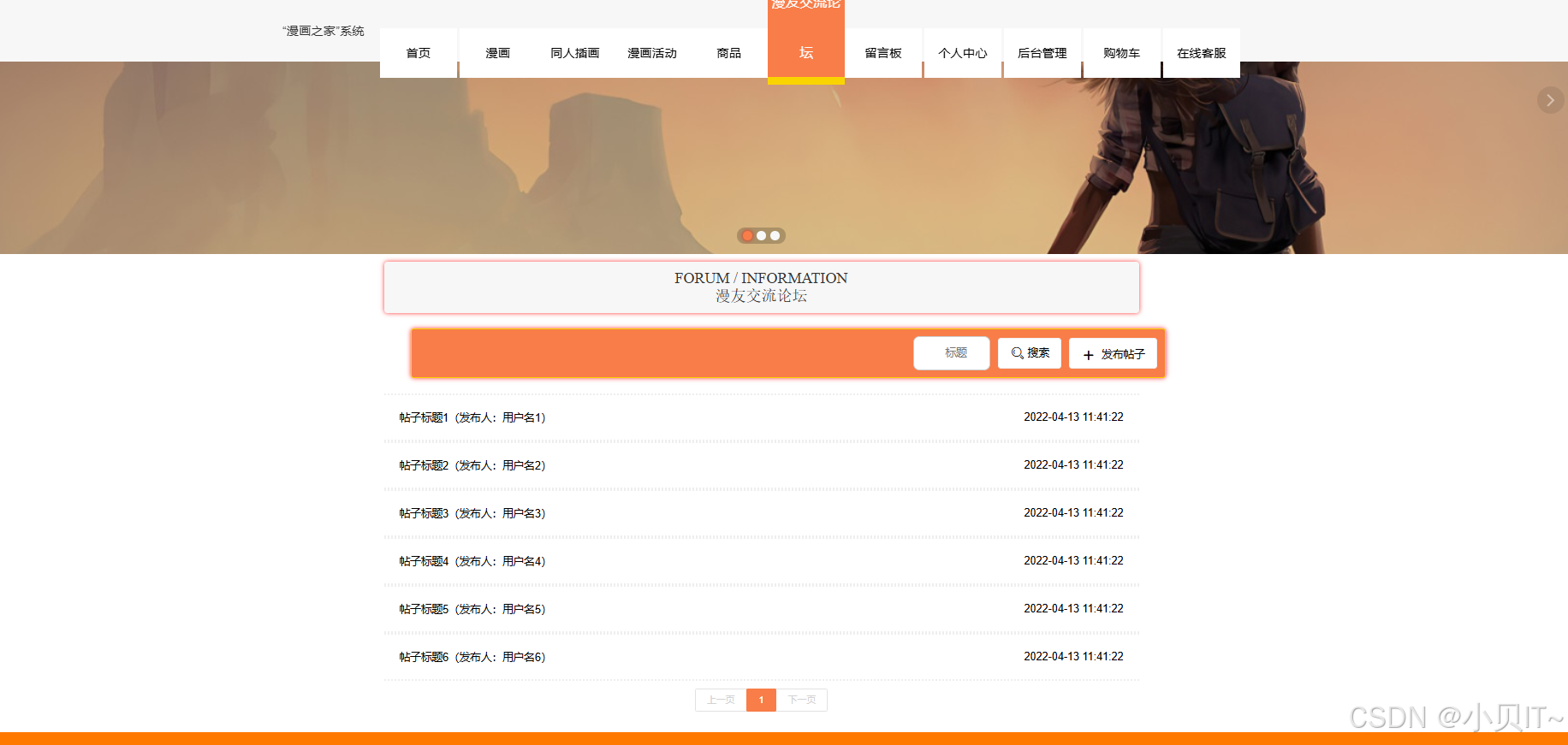1568x745 pixels.
Task: Open 后台管理 navigation tab
Action: point(1042,53)
